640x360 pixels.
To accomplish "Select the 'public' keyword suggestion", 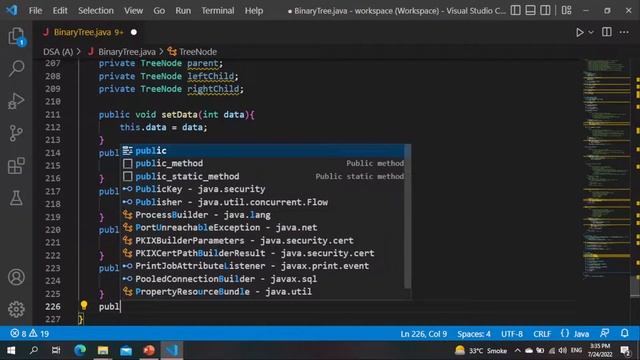I will click(263, 151).
